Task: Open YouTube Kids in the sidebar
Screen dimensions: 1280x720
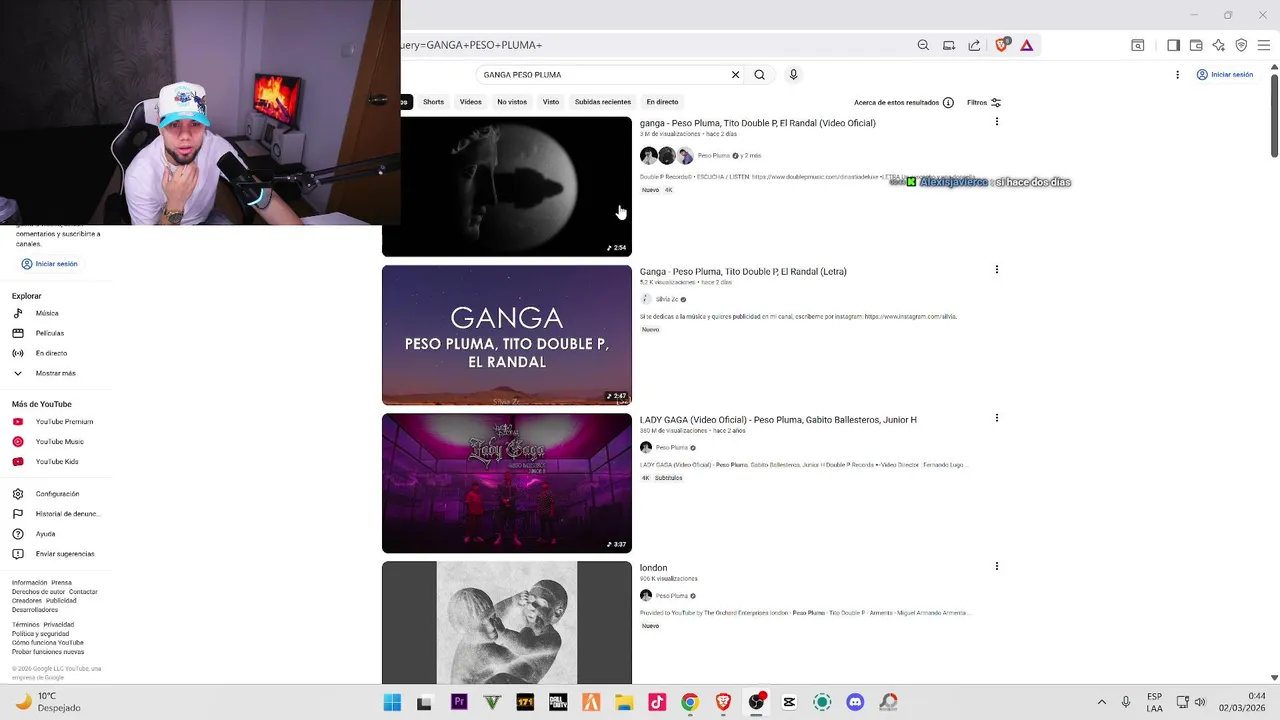Action: click(56, 462)
